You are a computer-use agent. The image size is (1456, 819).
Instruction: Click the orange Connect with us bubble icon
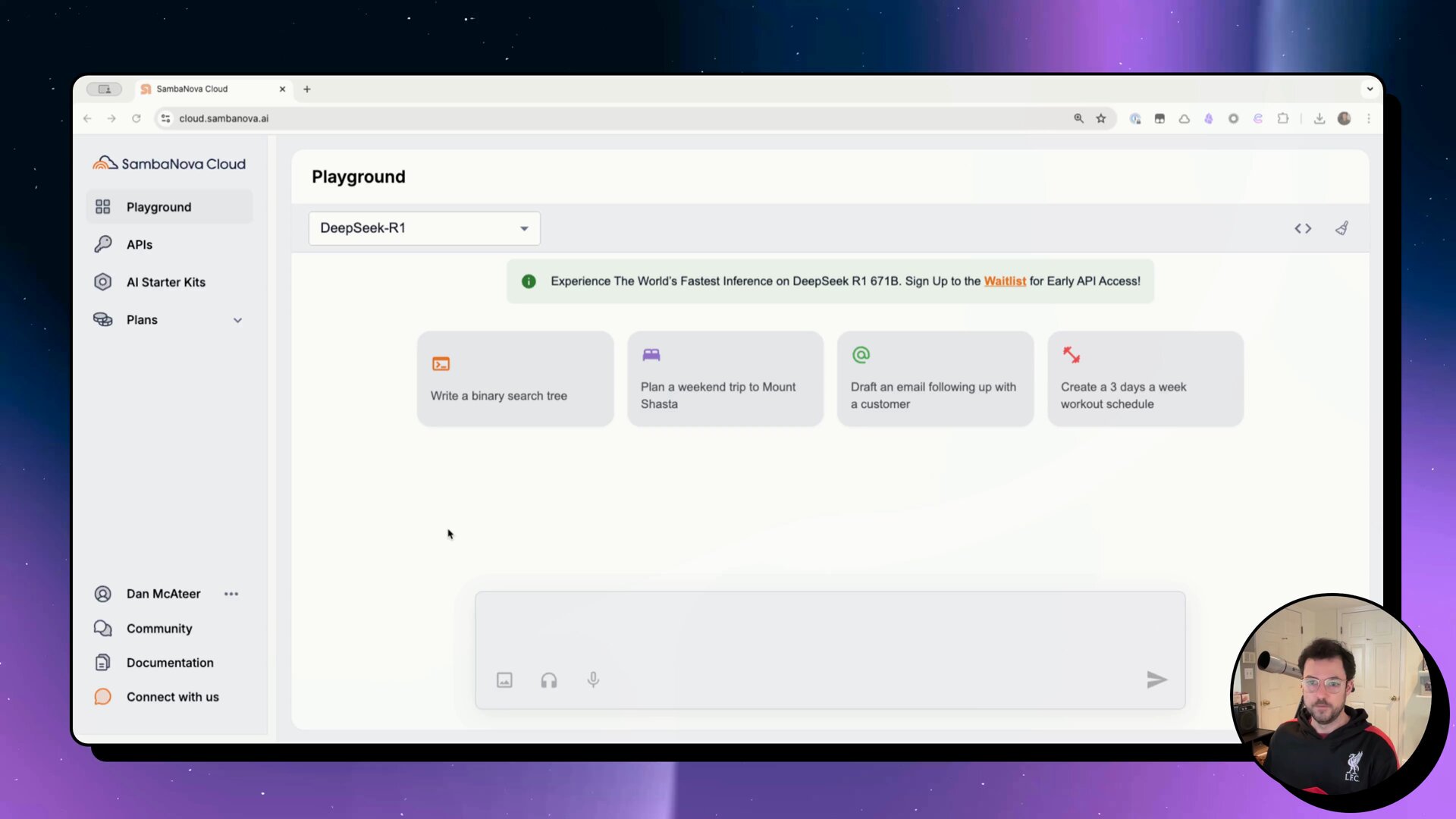[102, 697]
